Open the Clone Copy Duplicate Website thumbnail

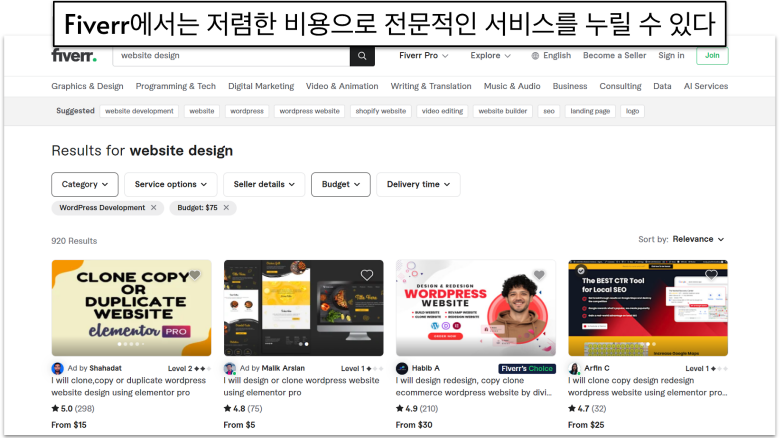(131, 308)
